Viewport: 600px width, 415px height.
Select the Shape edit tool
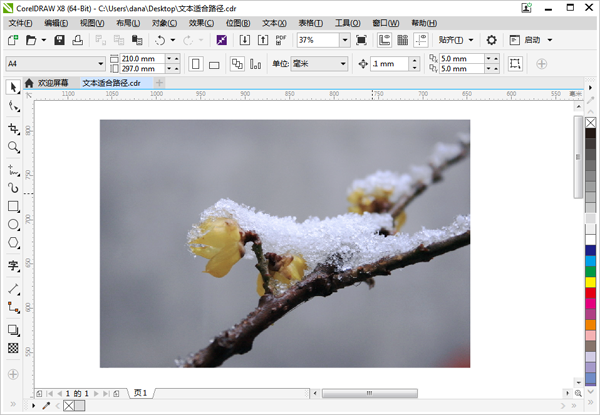tap(14, 106)
